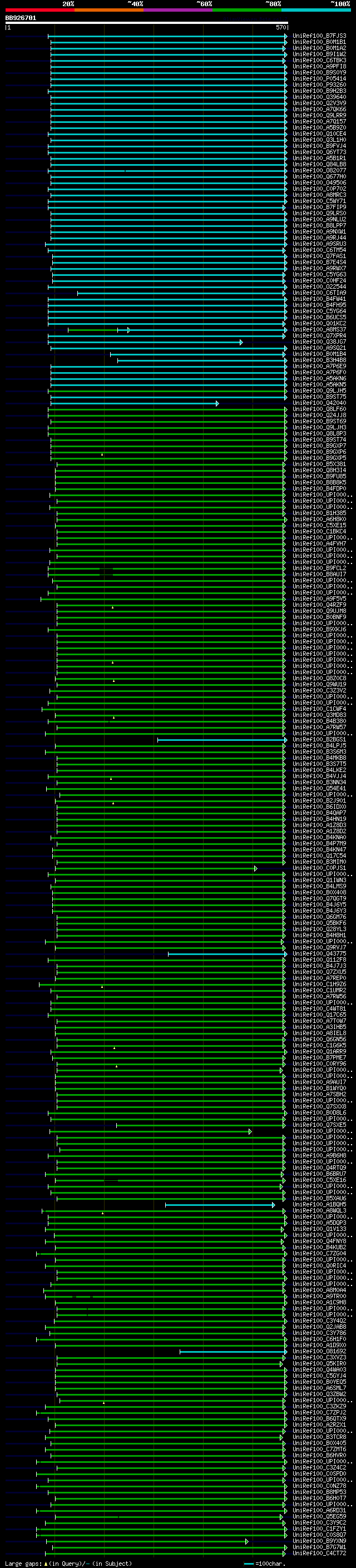Select the UniRef100_A6RD31 label

tap(319, 1510)
